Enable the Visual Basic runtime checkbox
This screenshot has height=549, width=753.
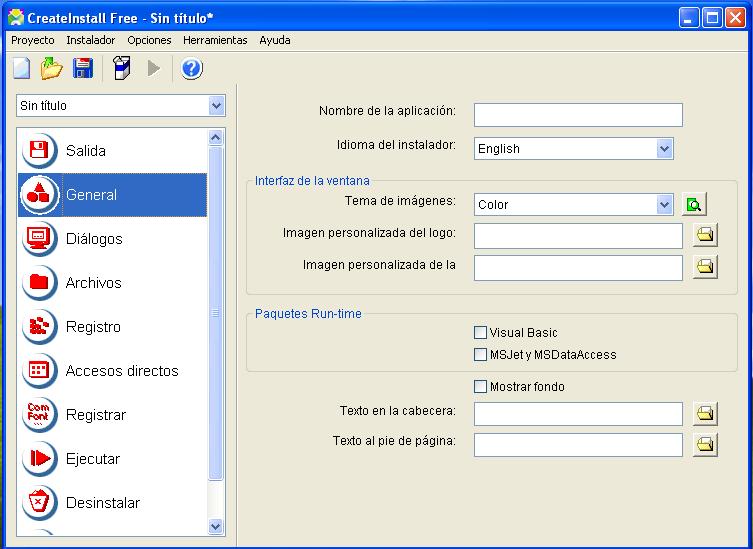[x=480, y=332]
